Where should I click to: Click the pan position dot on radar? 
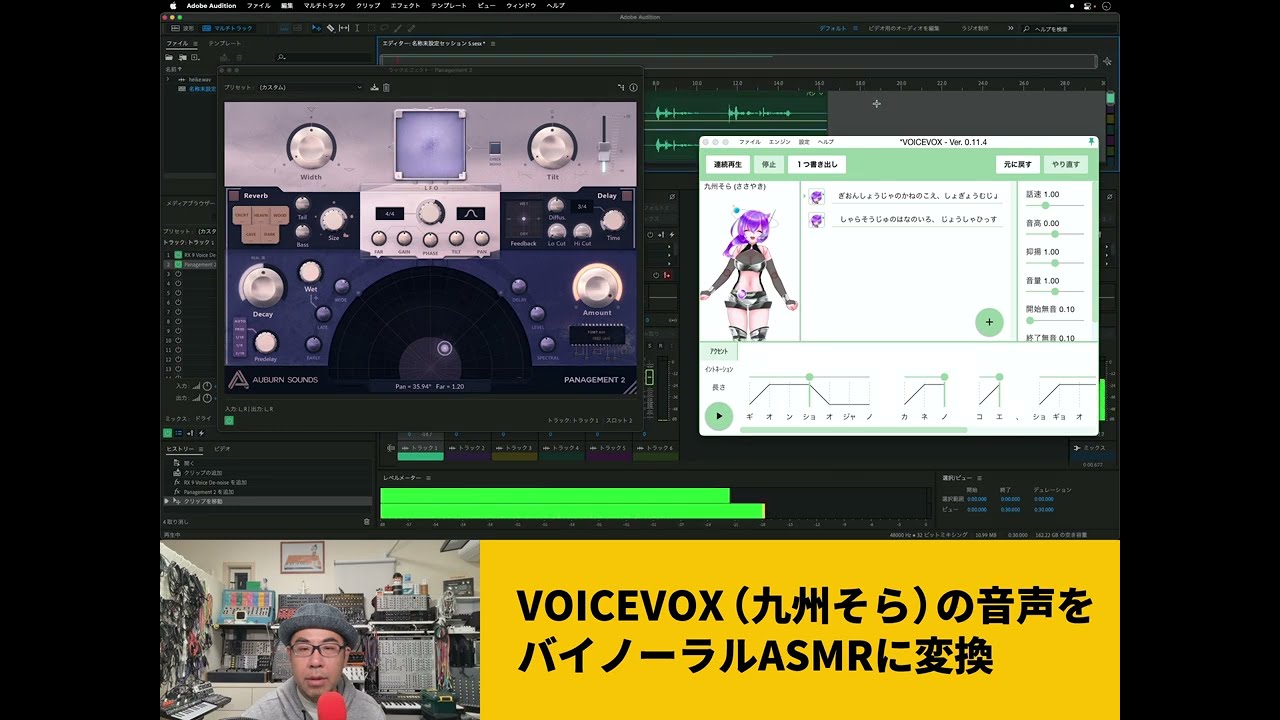click(x=445, y=349)
